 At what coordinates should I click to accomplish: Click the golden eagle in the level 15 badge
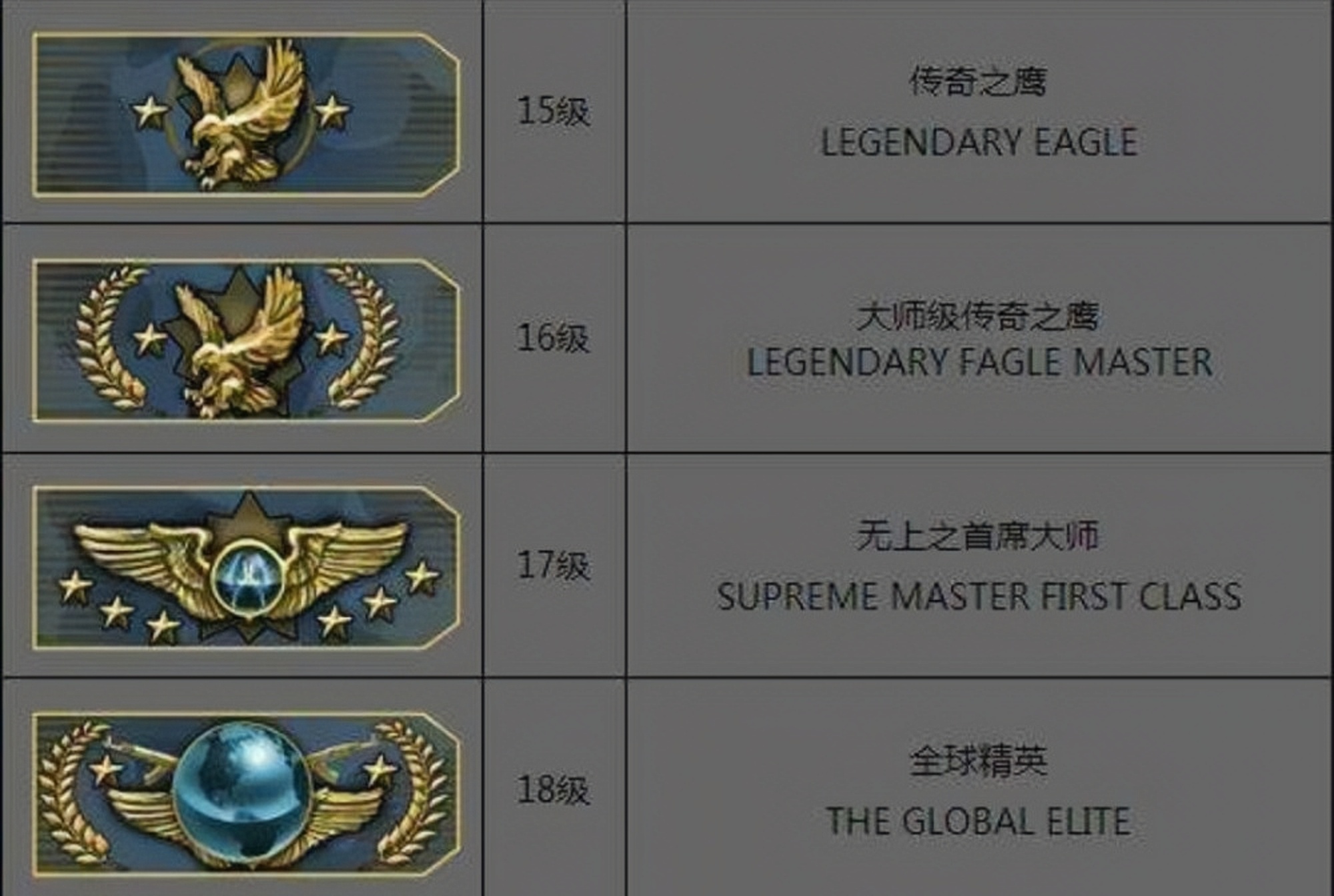pyautogui.click(x=240, y=113)
